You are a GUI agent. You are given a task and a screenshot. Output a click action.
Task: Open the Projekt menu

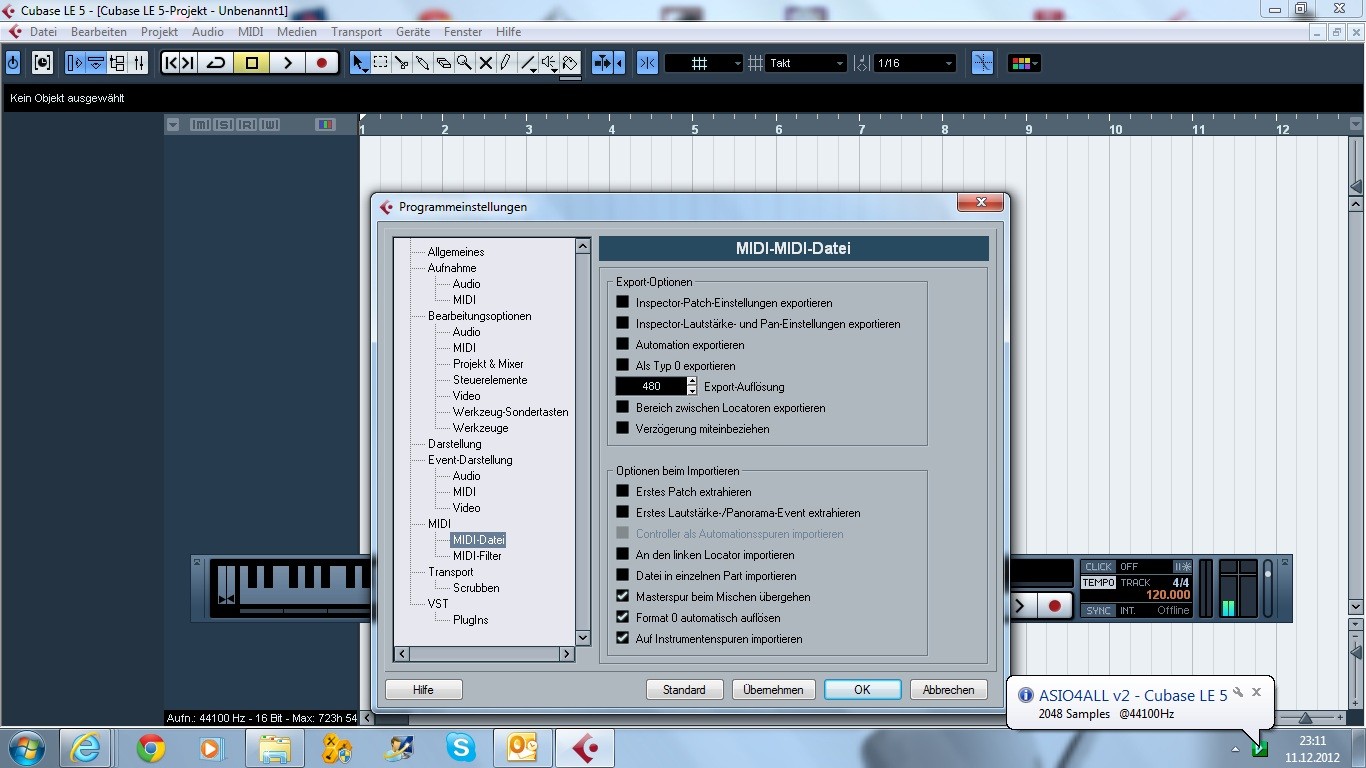pos(159,32)
